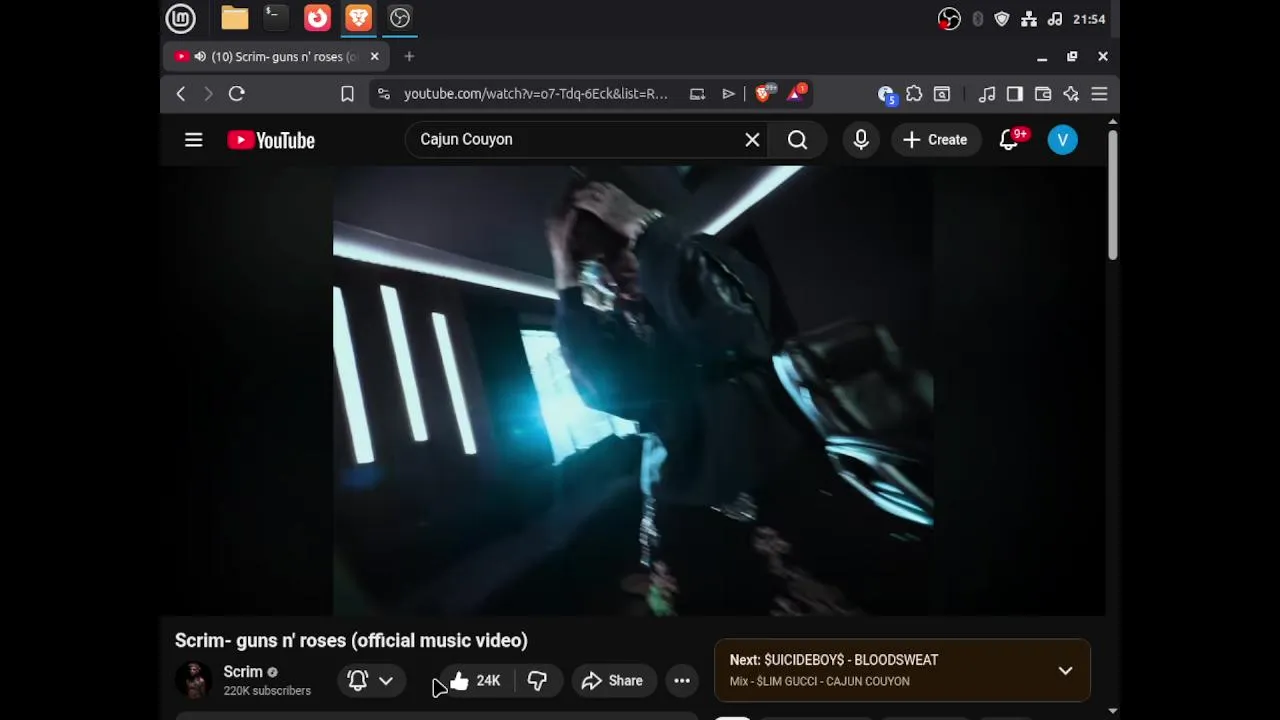Open a new browser tab
Viewport: 1280px width, 720px height.
[409, 57]
